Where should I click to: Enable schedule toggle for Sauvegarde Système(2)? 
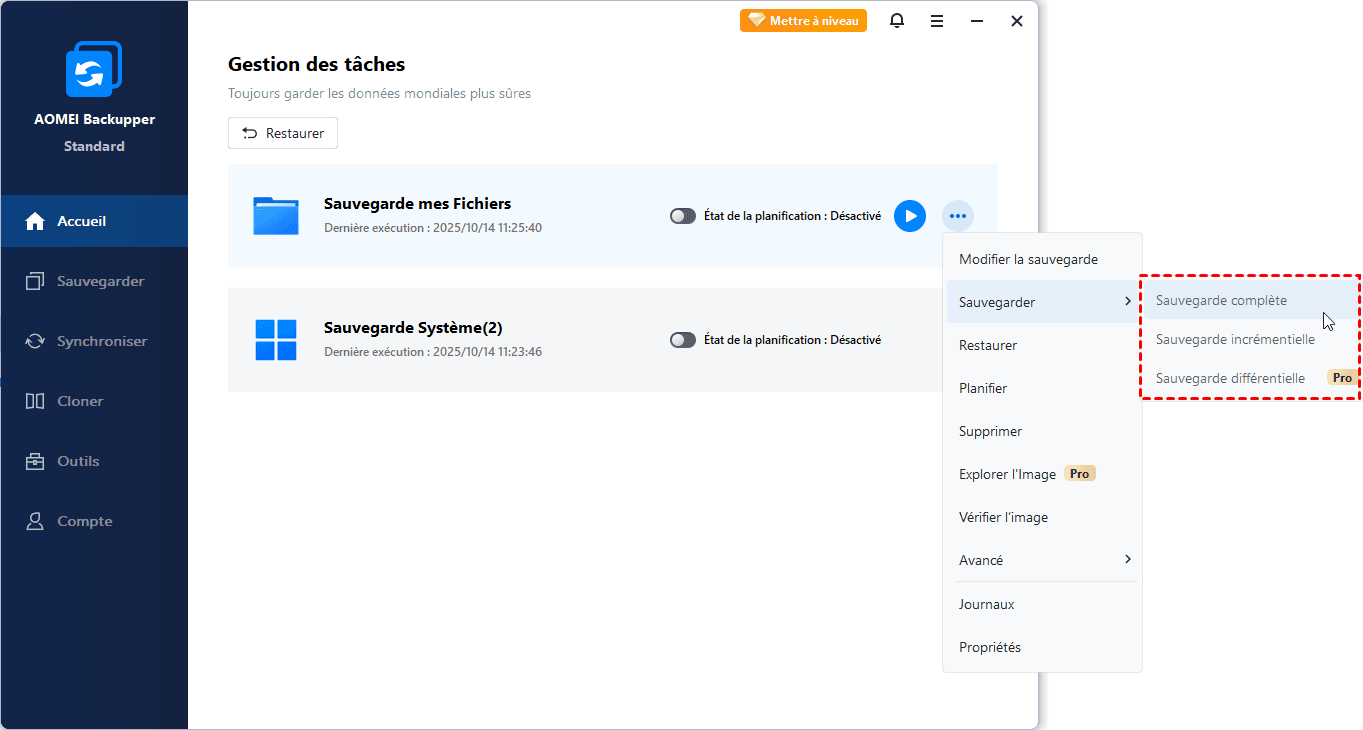(683, 340)
